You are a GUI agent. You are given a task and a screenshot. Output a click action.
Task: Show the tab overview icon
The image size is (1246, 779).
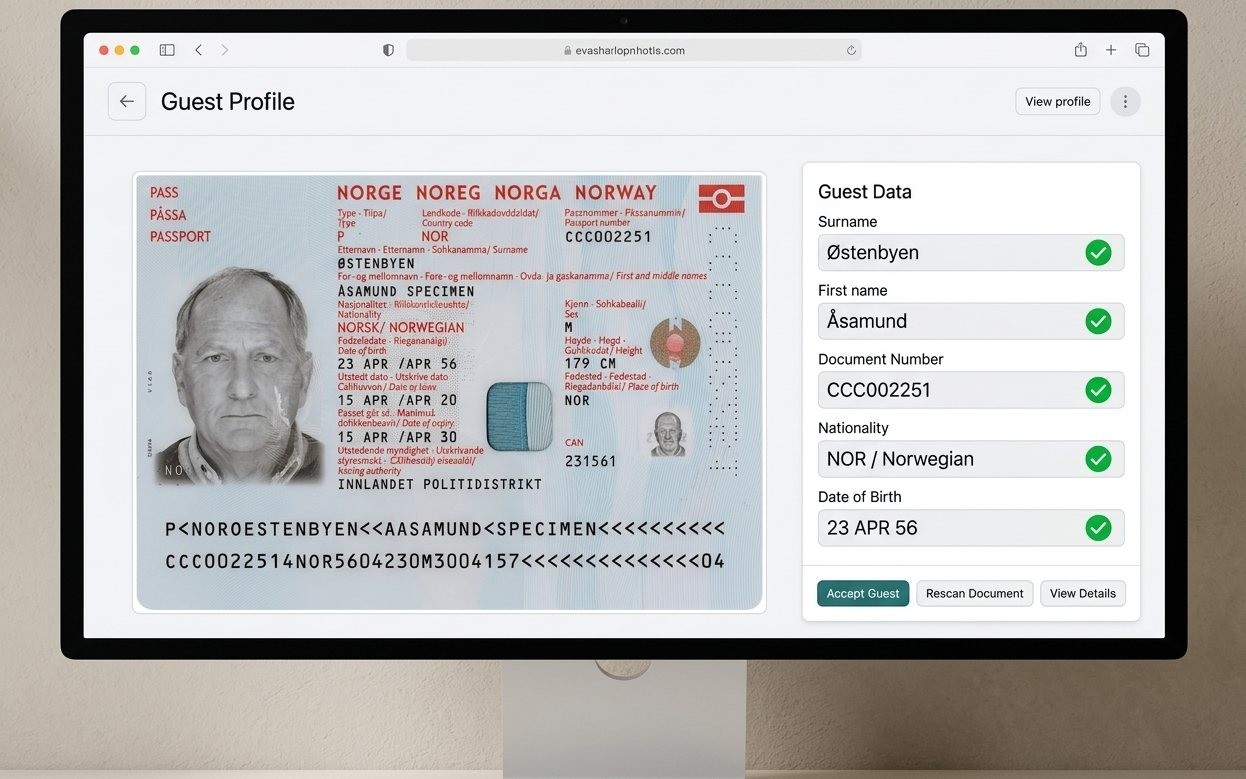[x=1141, y=50]
